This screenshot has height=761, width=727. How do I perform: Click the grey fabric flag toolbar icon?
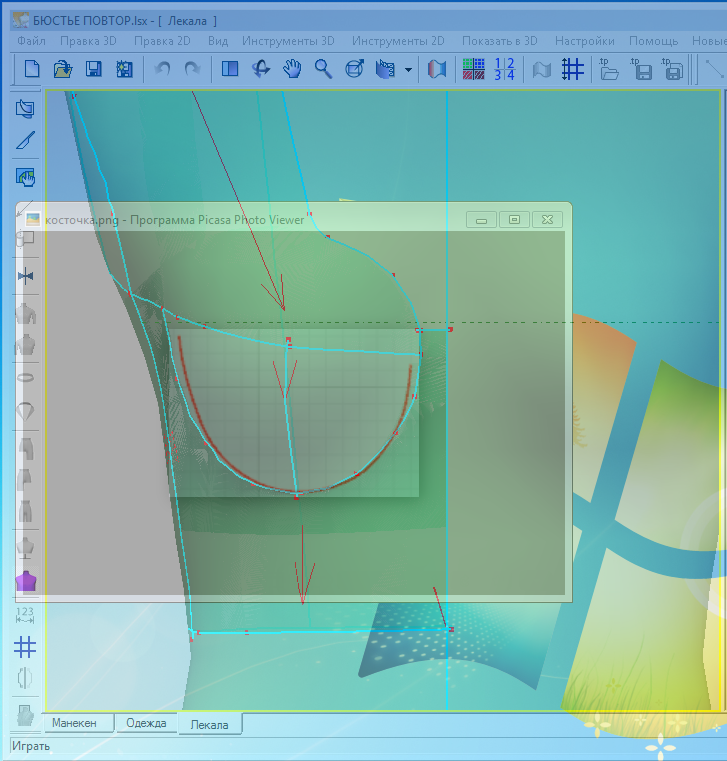click(x=542, y=69)
